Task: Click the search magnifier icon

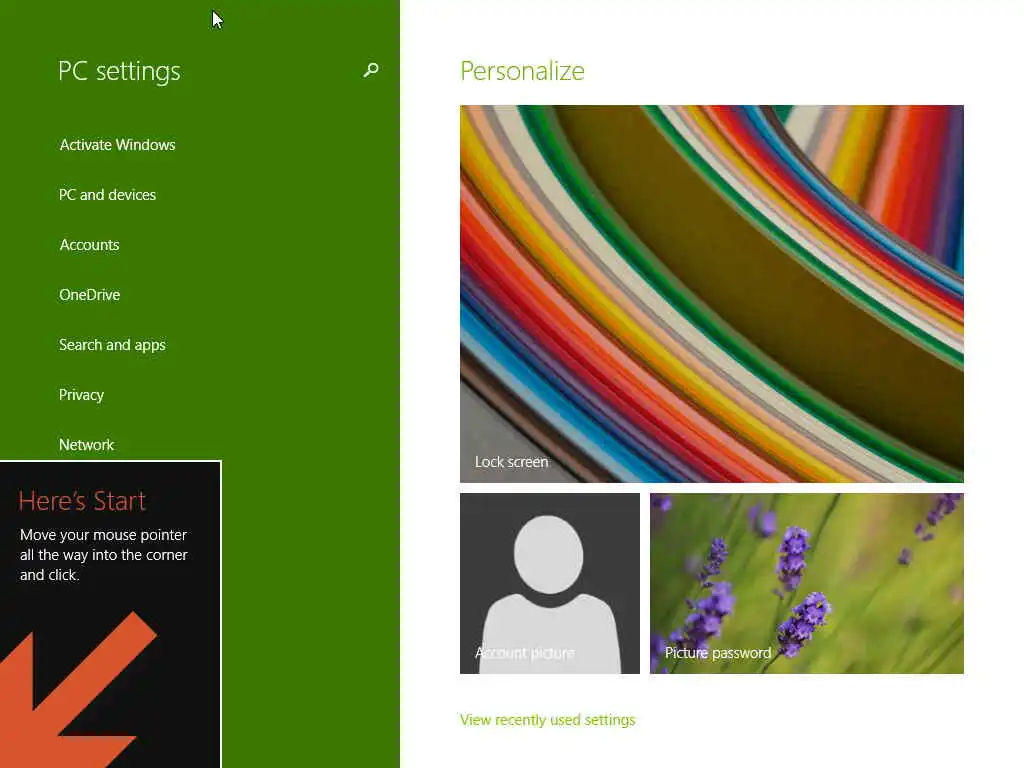Action: coord(371,70)
